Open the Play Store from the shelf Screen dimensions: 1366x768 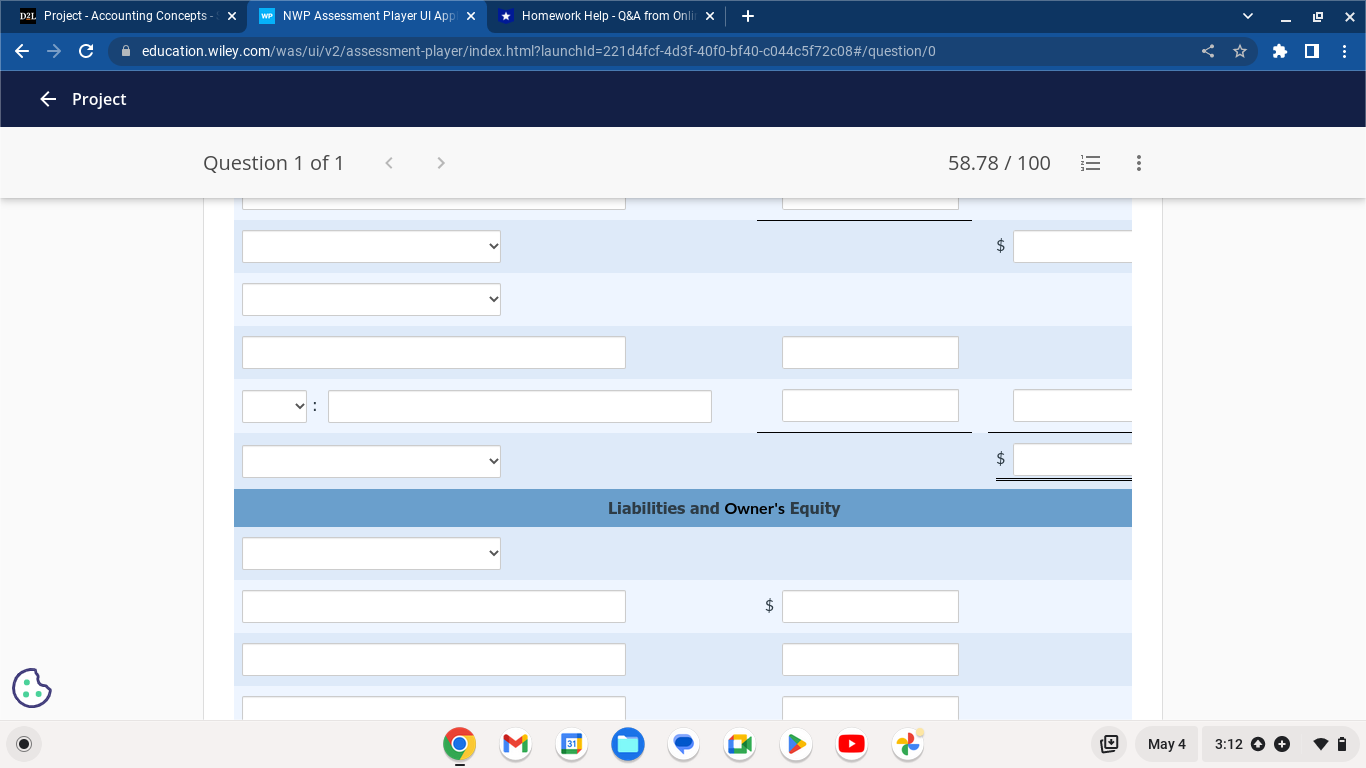[796, 744]
